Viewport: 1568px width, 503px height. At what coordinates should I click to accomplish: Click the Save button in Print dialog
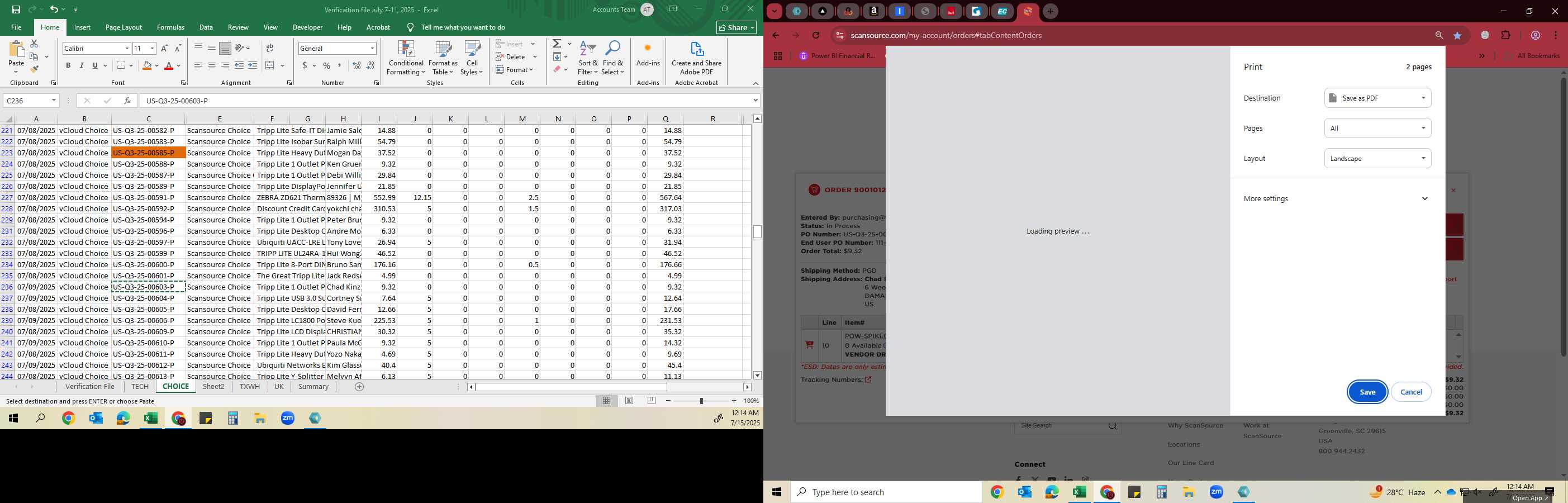coord(1367,392)
